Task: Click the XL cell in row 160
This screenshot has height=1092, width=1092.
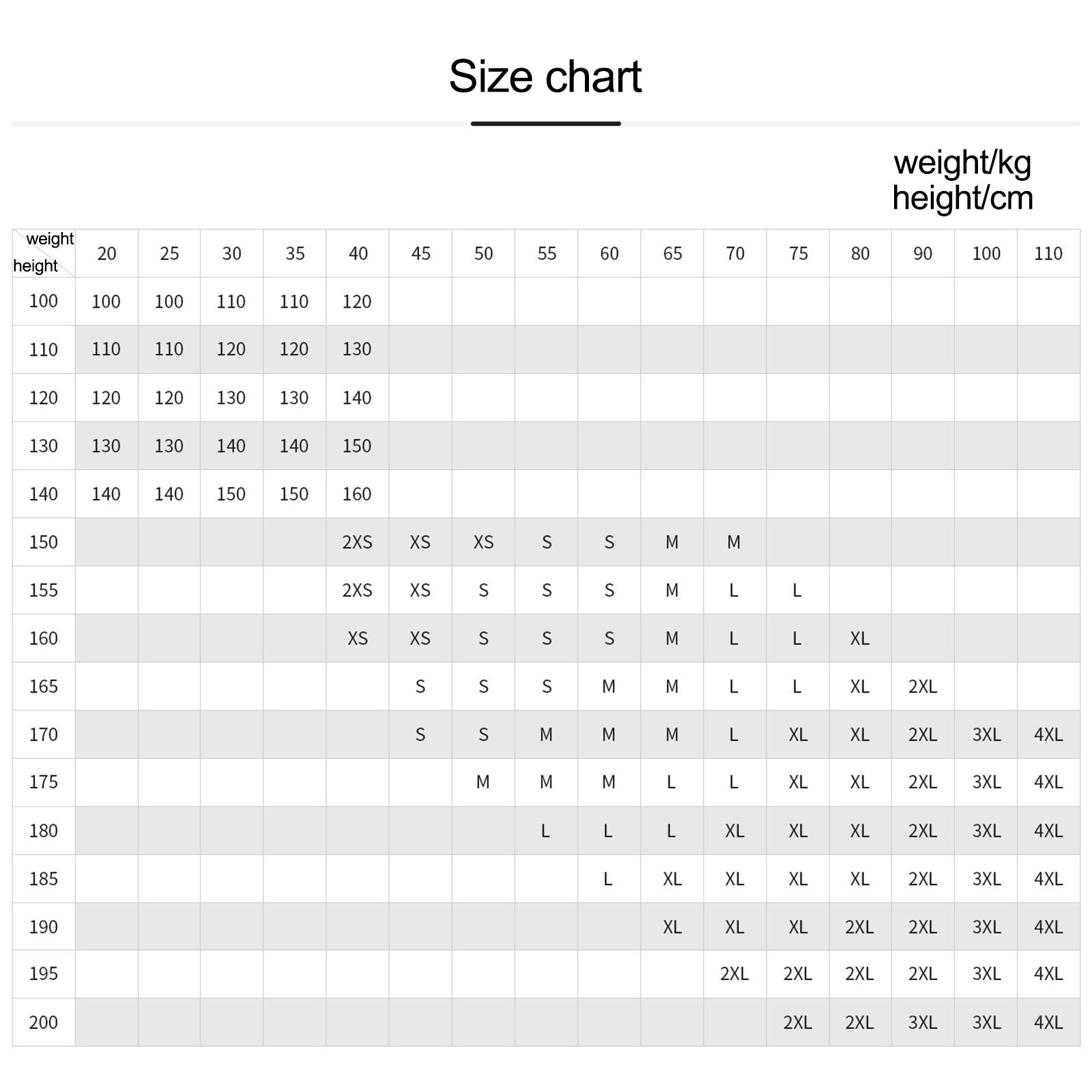Action: coord(860,638)
